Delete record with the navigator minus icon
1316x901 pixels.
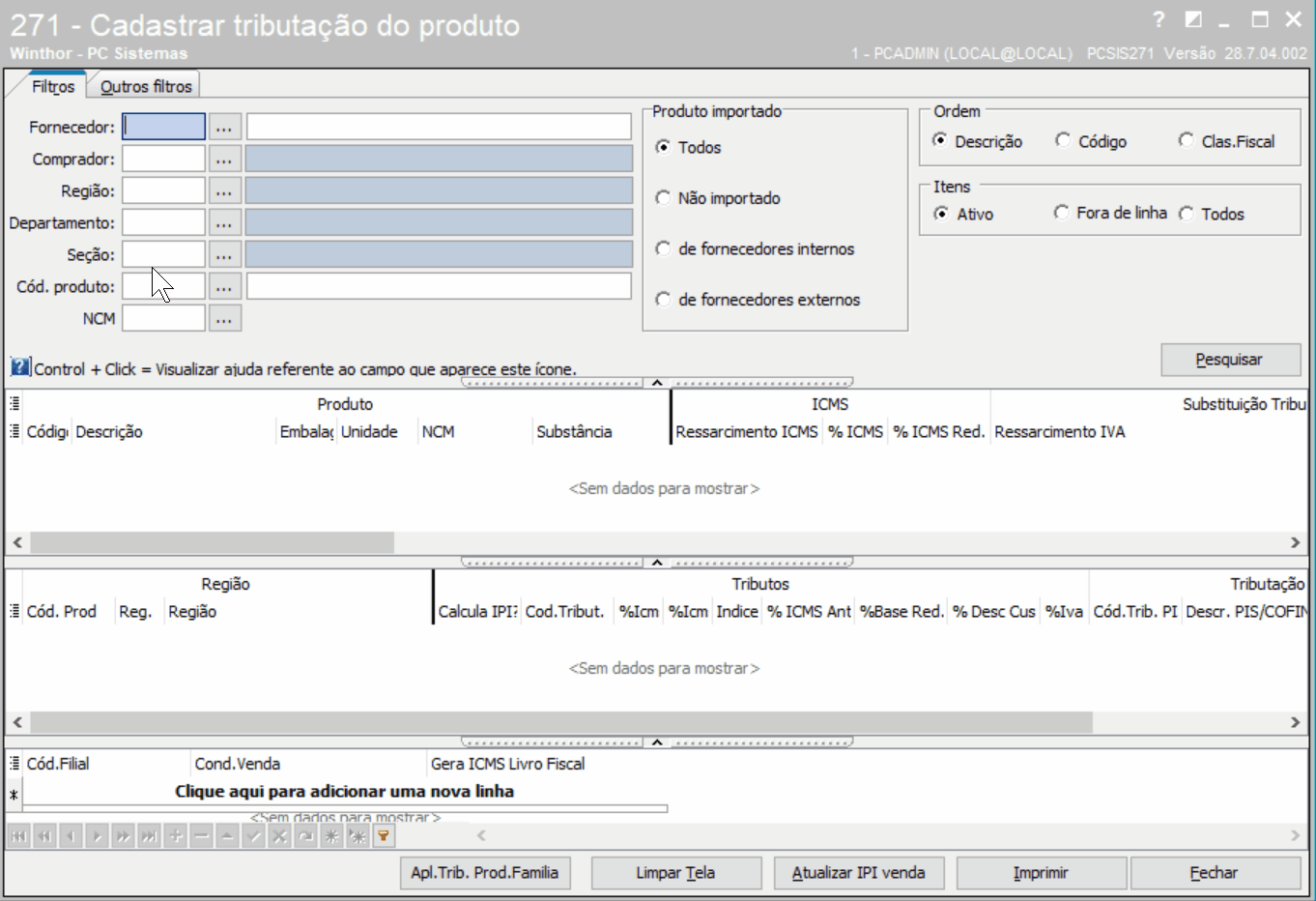(x=201, y=836)
